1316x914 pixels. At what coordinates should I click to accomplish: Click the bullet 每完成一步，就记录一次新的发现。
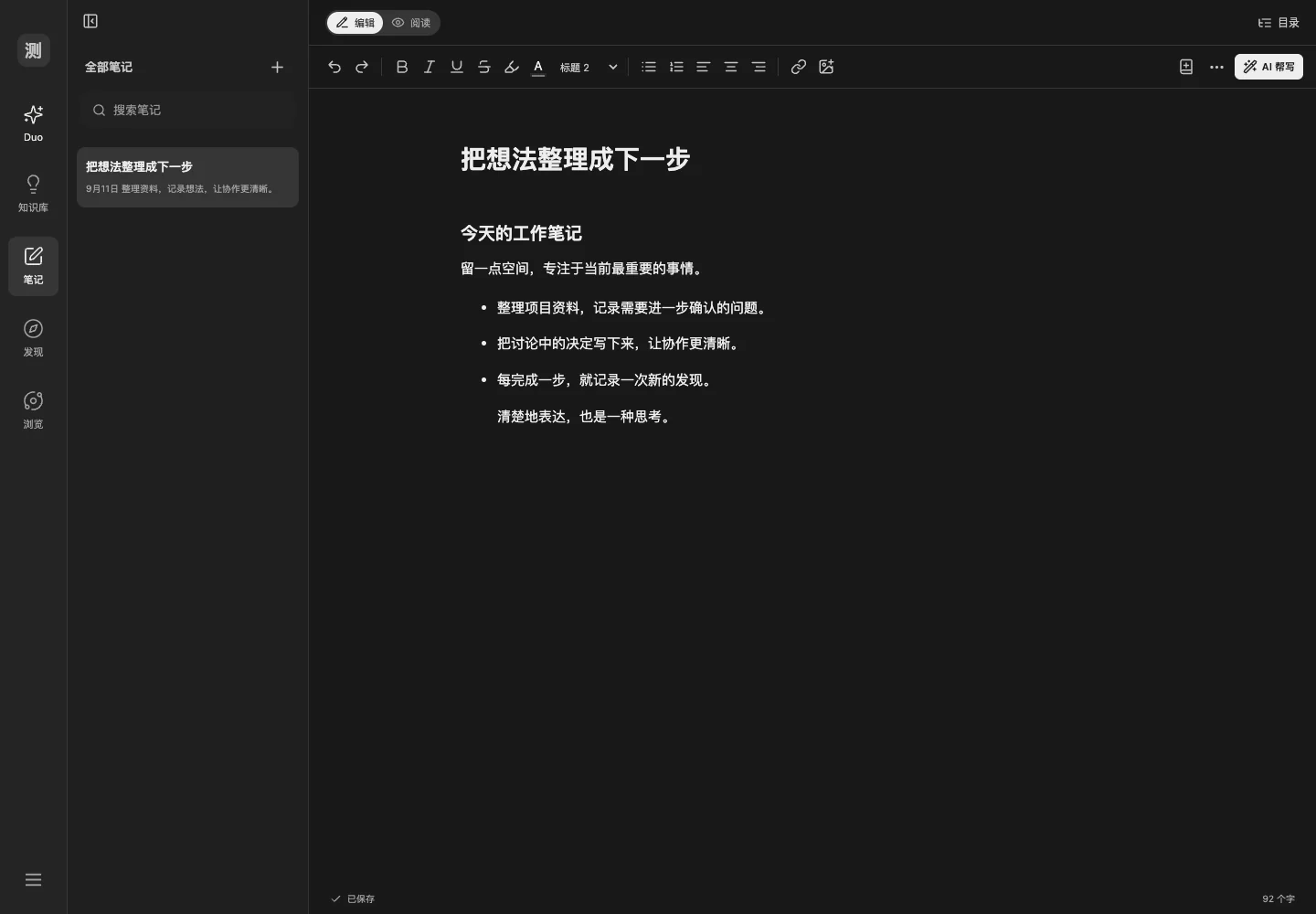[604, 380]
